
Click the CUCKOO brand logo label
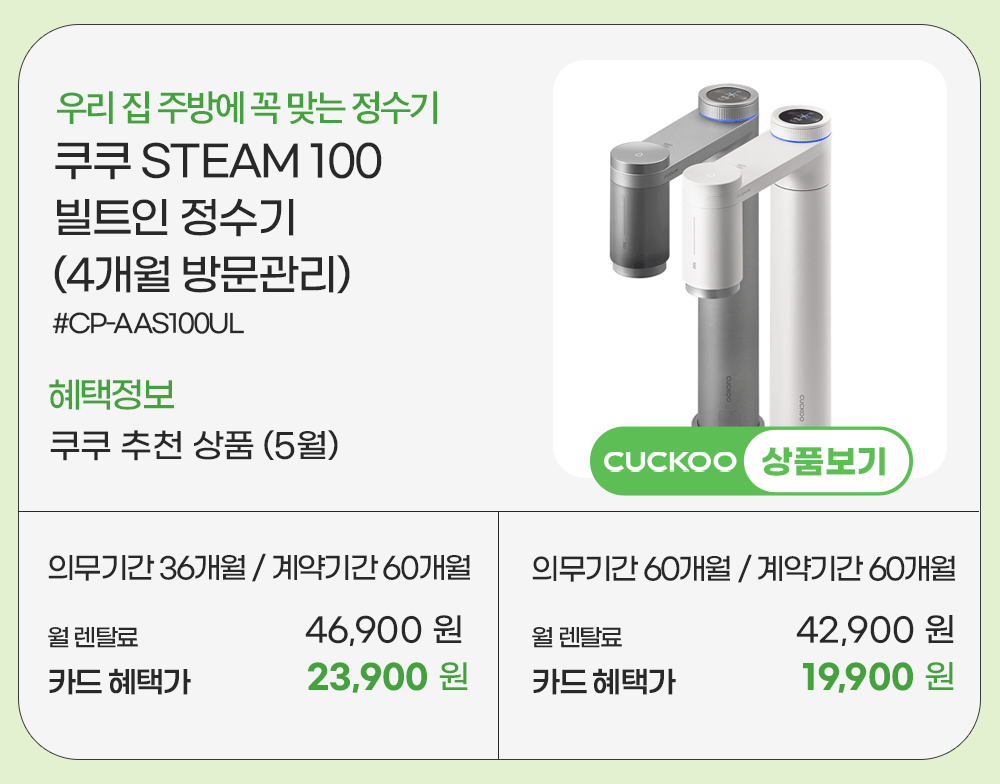tap(671, 462)
